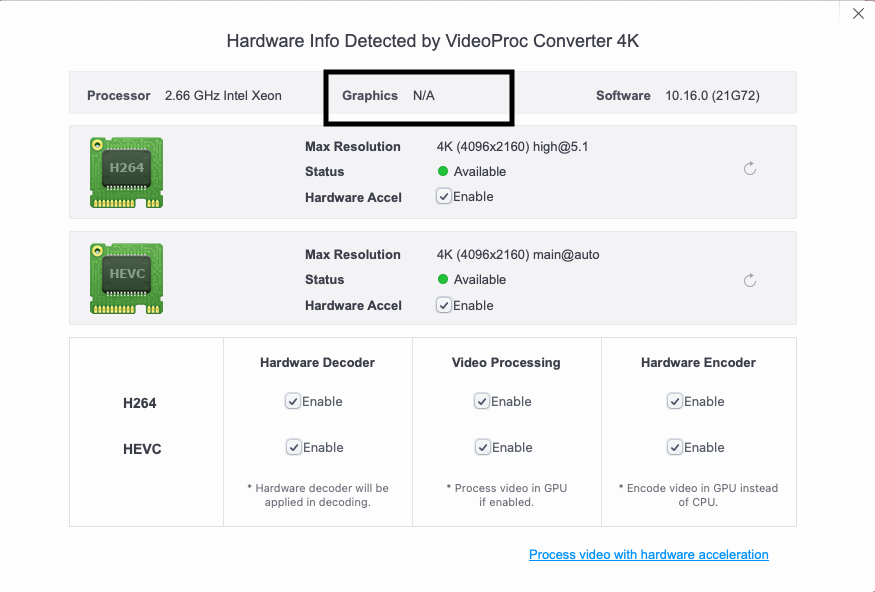875x592 pixels.
Task: Click note 'Hardware decoder will be applied in decoding'
Action: [318, 495]
